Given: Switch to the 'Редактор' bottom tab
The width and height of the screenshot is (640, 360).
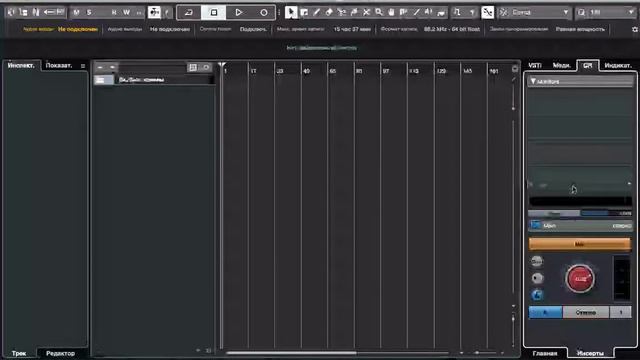Looking at the screenshot, I should (60, 353).
